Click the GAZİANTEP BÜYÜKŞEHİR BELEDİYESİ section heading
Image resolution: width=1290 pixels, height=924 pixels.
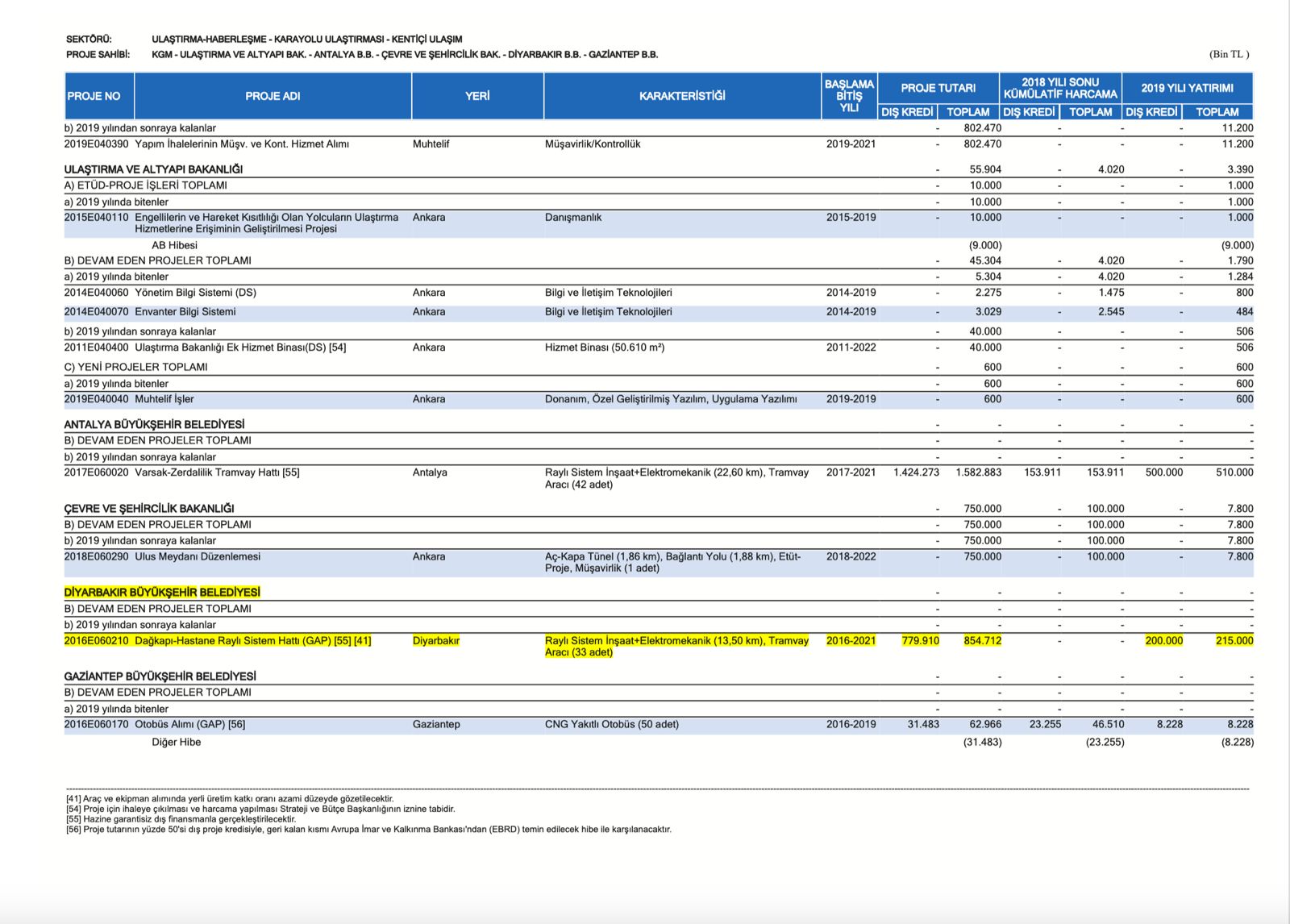pyautogui.click(x=160, y=676)
